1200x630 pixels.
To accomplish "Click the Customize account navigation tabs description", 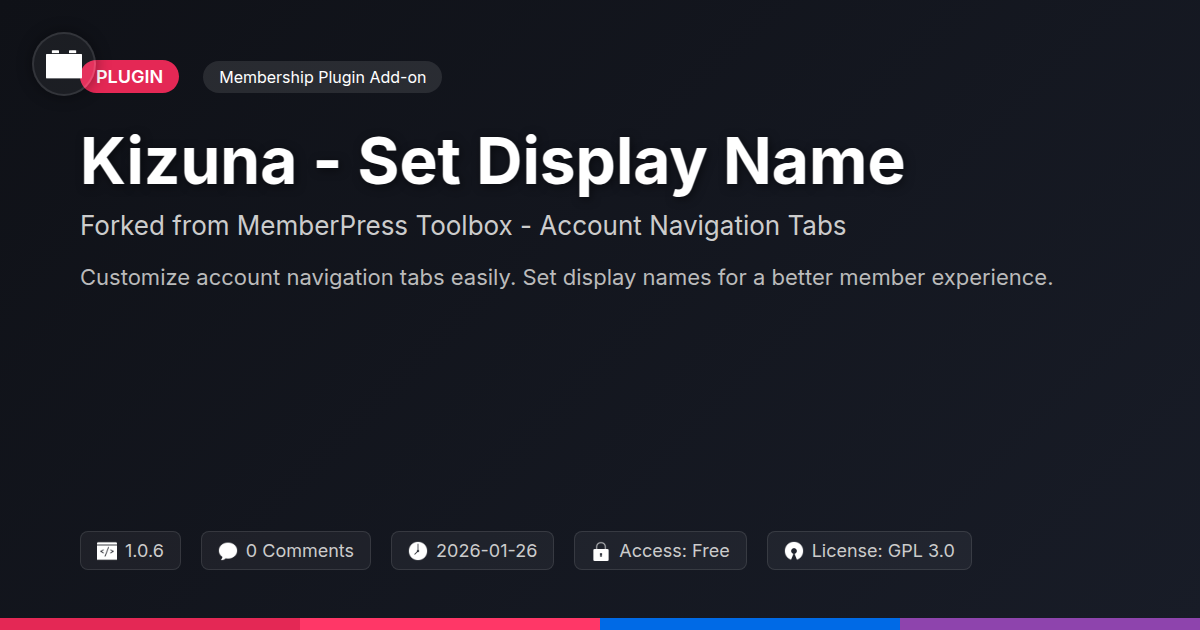I will click(566, 278).
